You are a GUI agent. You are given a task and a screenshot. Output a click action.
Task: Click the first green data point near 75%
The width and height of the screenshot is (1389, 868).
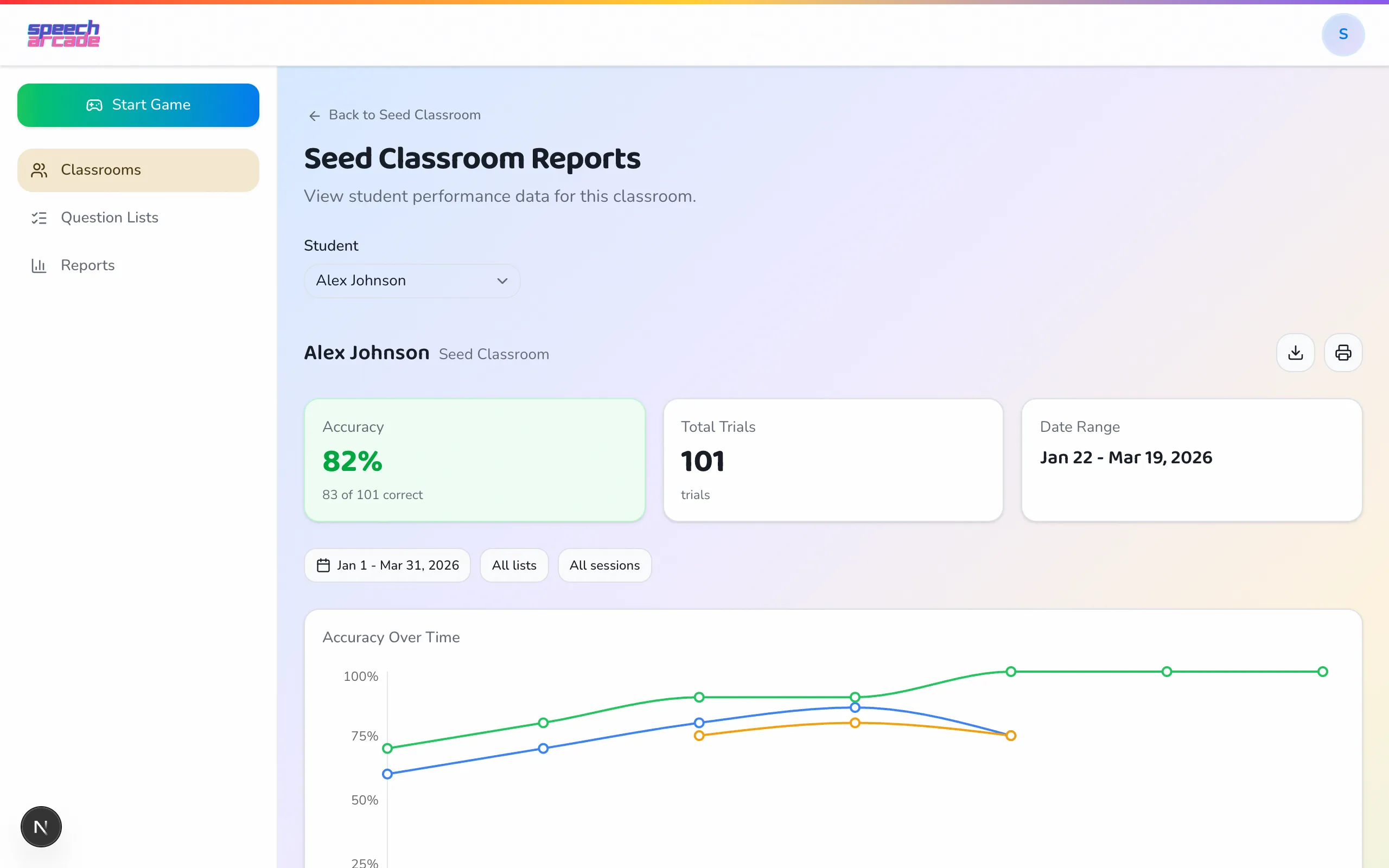[x=387, y=748]
